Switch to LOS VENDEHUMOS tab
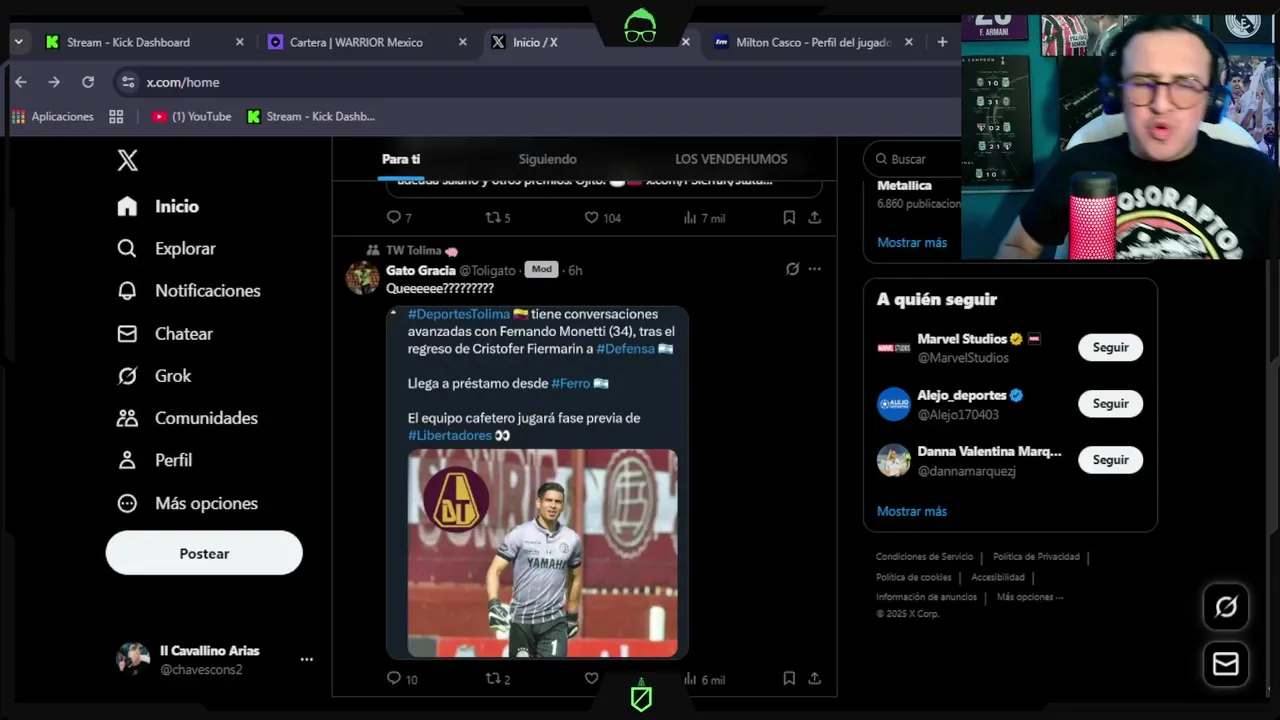This screenshot has width=1280, height=720. click(x=731, y=159)
